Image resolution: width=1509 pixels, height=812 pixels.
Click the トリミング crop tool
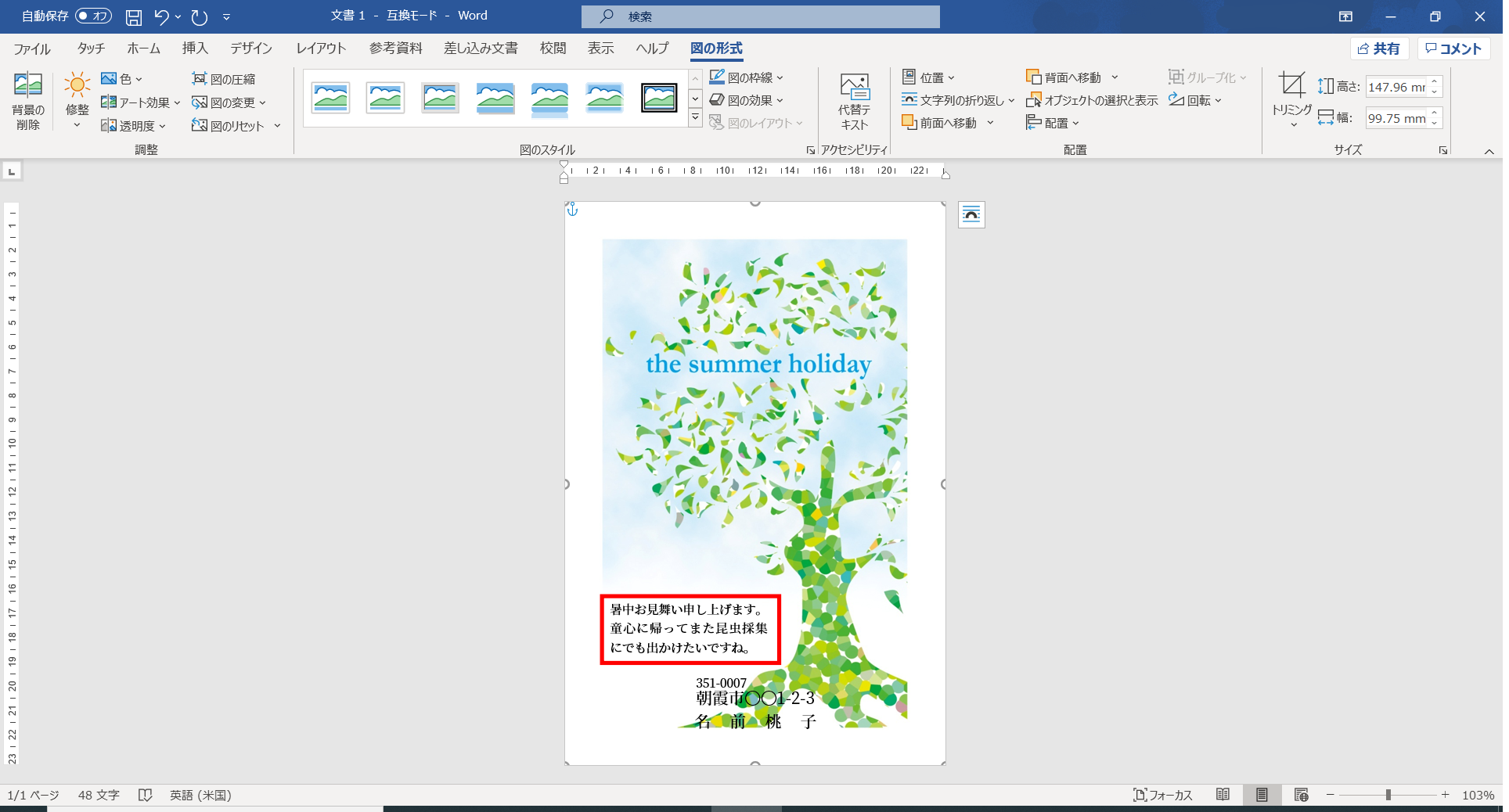tap(1291, 100)
